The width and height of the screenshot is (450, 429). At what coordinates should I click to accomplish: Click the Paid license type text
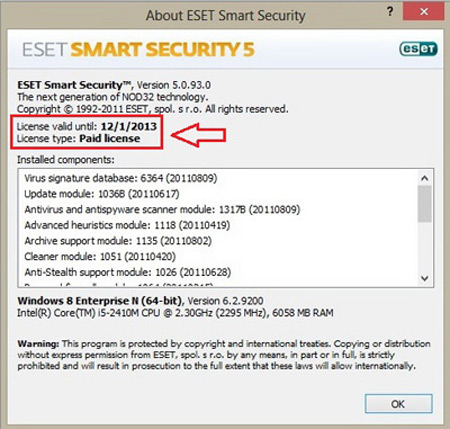[x=110, y=138]
